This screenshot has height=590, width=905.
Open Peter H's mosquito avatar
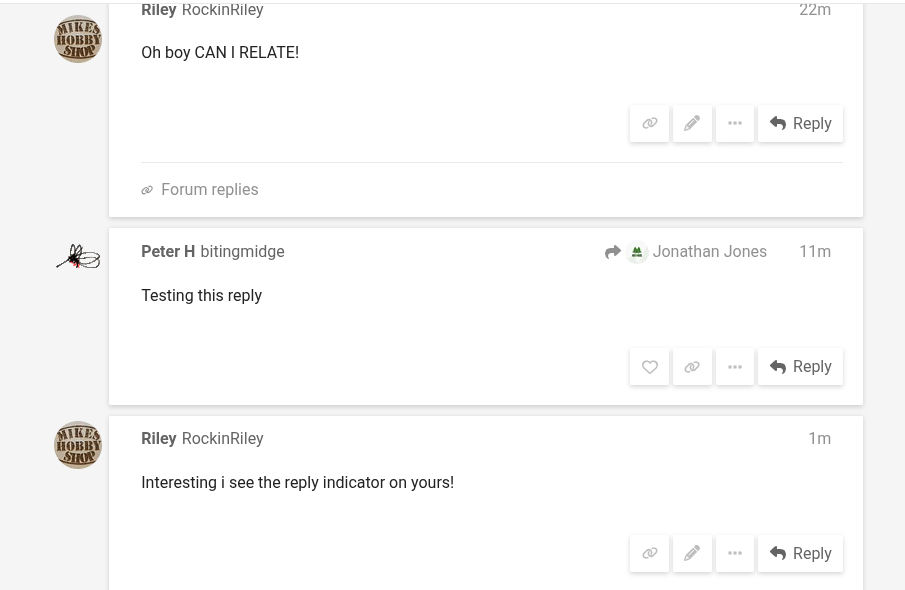pos(78,257)
